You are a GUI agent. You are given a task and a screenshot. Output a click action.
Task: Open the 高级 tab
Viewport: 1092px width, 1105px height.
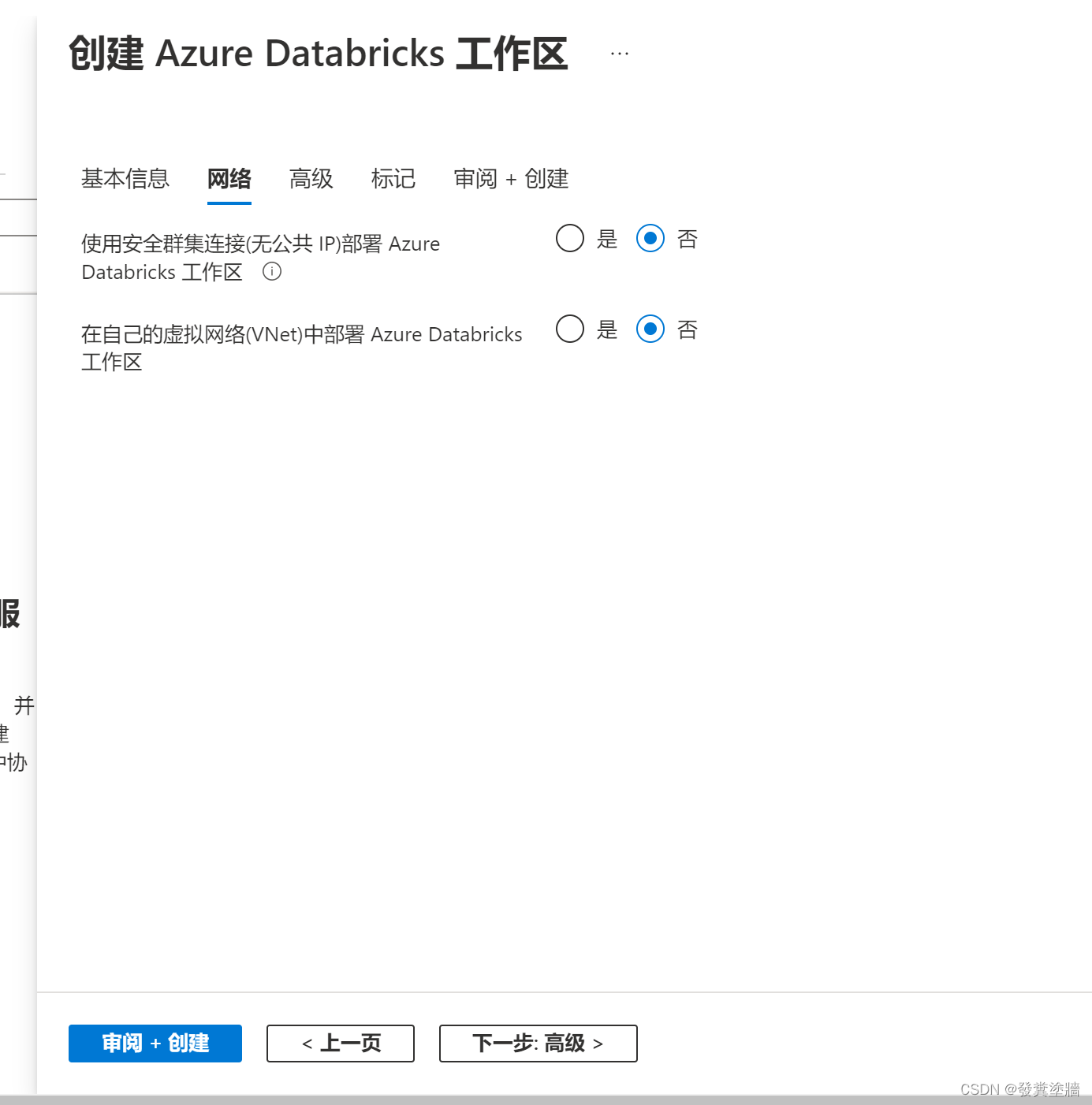tap(311, 179)
